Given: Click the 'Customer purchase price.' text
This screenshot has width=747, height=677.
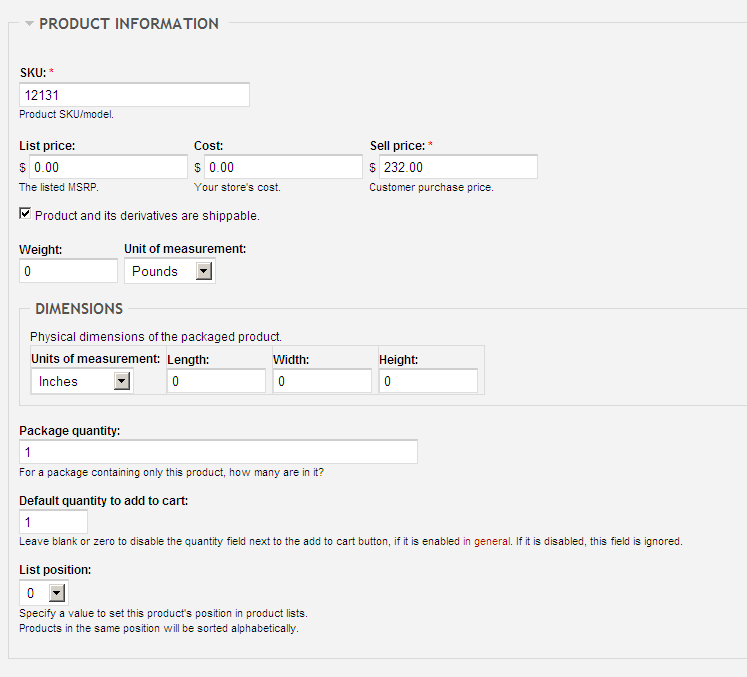Looking at the screenshot, I should (431, 187).
